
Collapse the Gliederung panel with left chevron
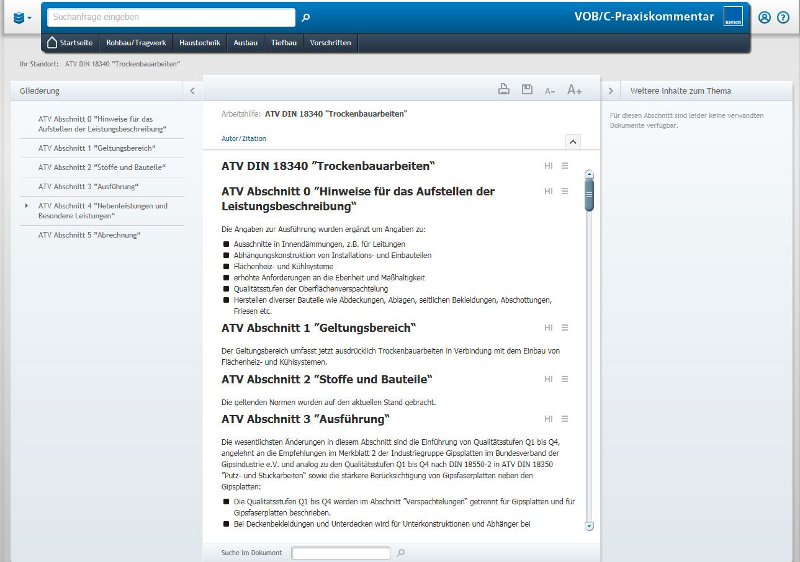click(192, 91)
